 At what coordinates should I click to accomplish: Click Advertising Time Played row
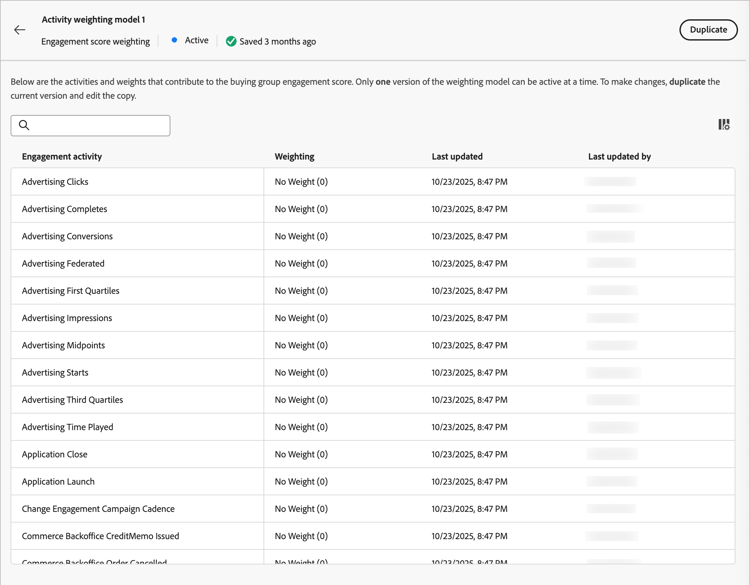pyautogui.click(x=67, y=427)
